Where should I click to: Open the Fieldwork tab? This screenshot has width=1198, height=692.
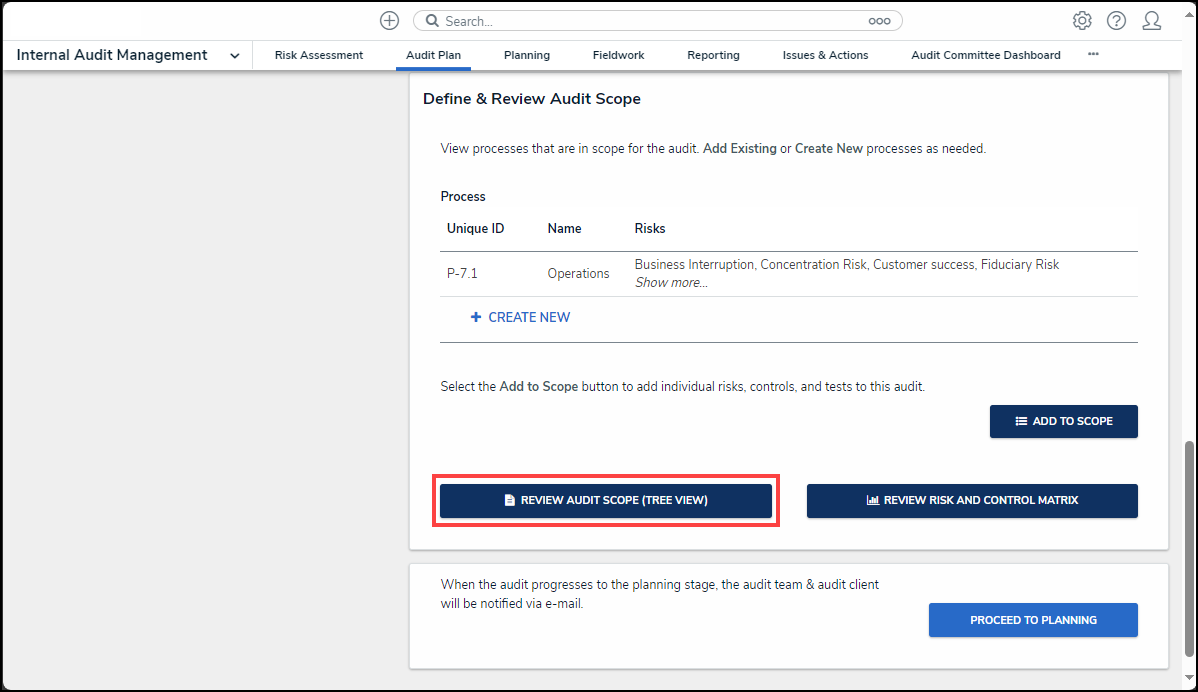[x=618, y=56]
